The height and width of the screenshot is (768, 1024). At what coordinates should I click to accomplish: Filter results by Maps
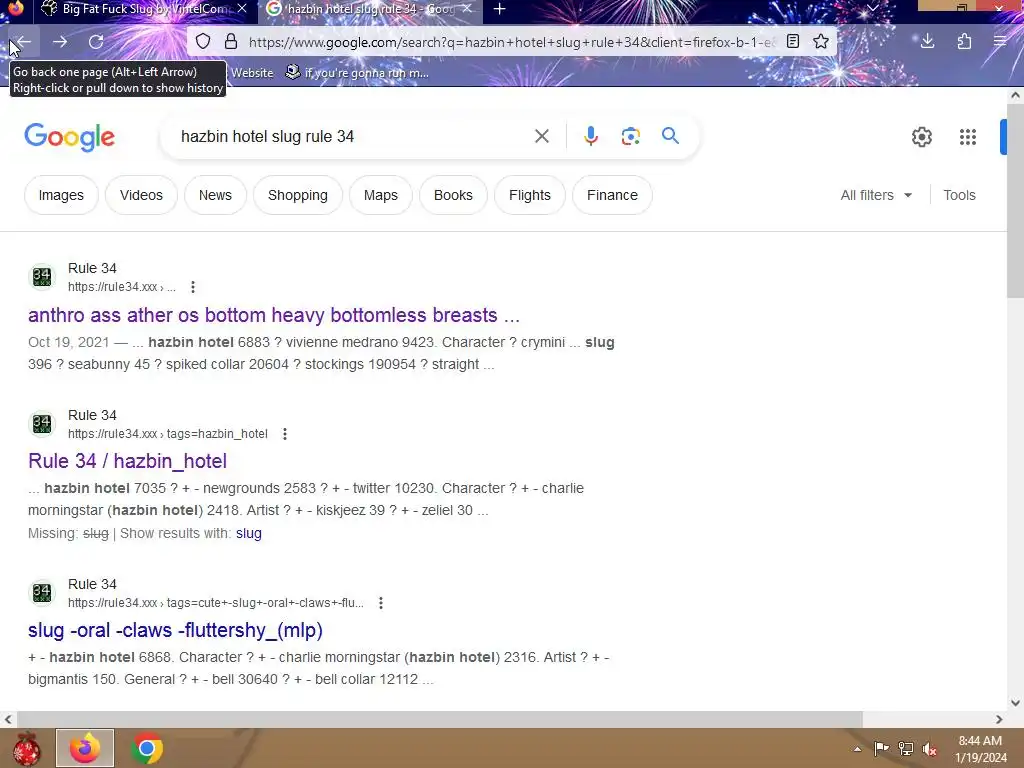[381, 195]
